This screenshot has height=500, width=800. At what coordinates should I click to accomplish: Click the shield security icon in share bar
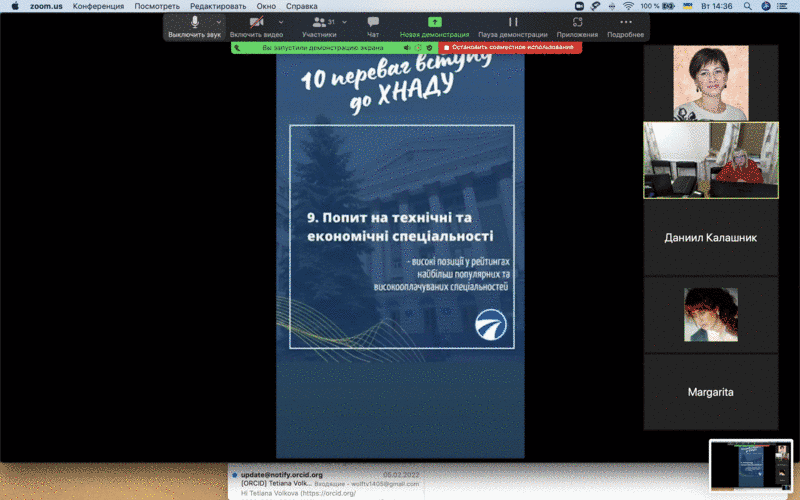click(x=430, y=47)
